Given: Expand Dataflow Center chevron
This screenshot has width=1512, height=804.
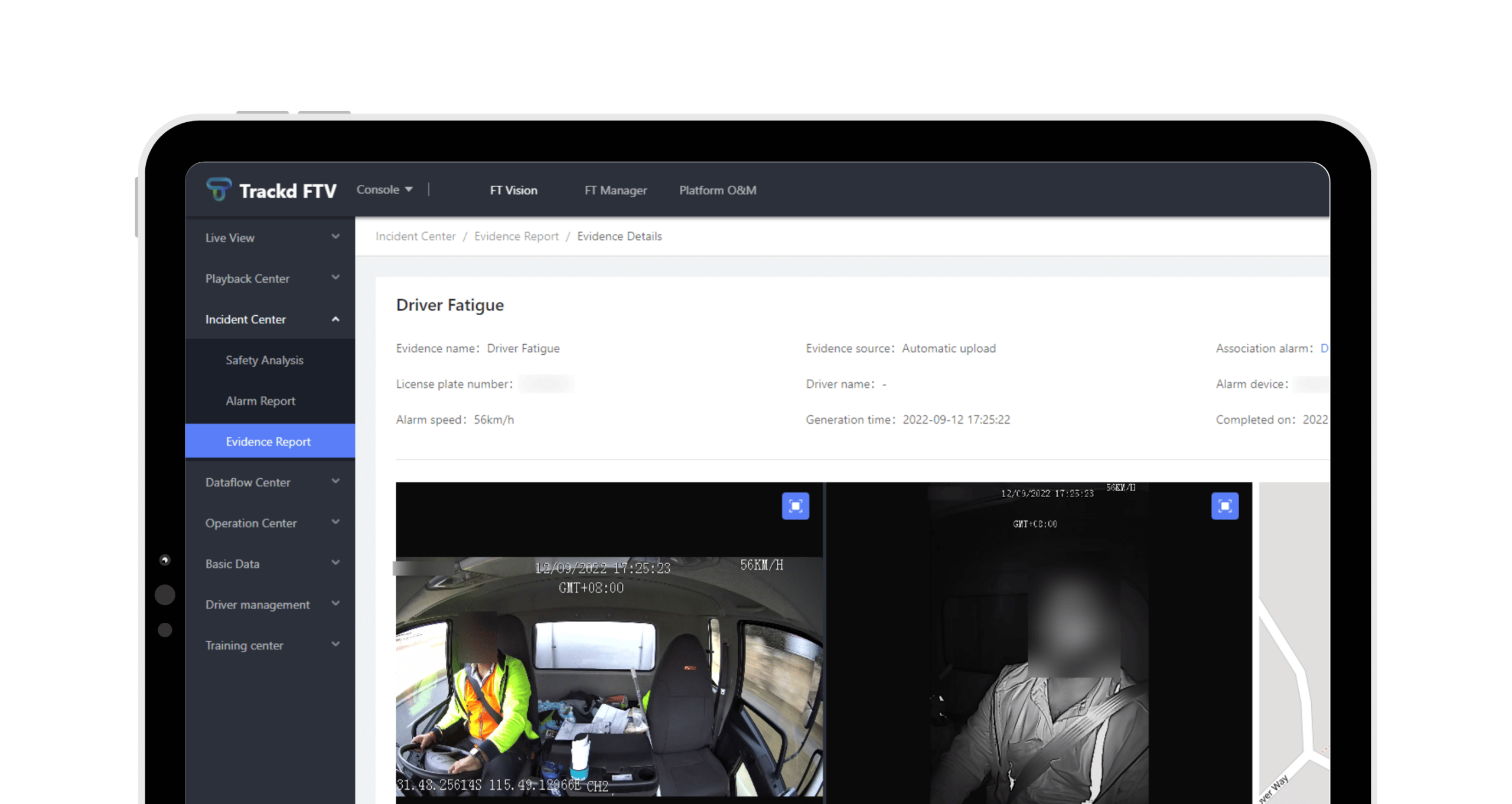Looking at the screenshot, I should (335, 481).
